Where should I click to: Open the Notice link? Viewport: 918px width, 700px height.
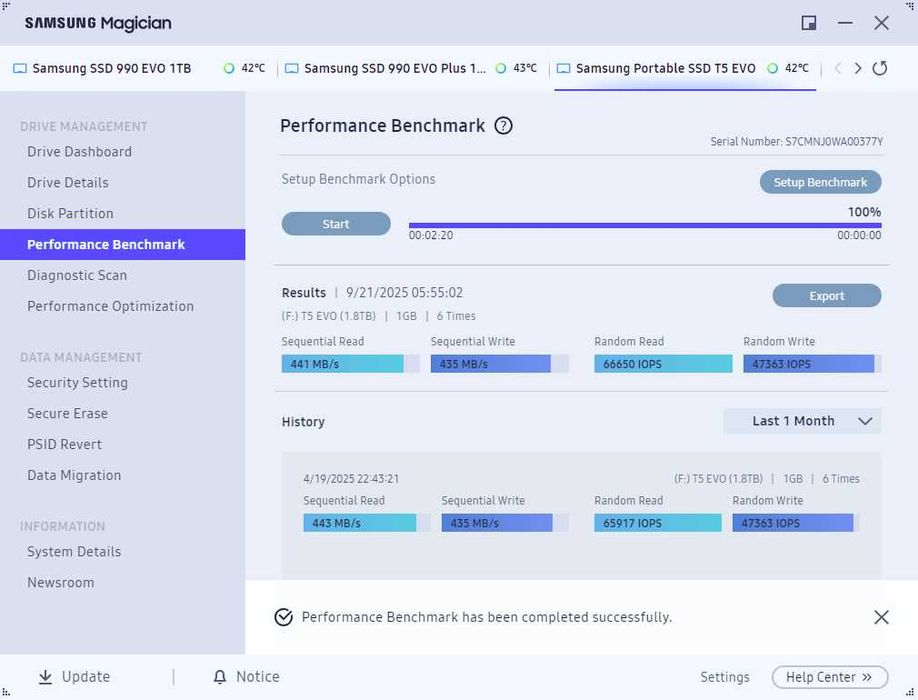258,677
